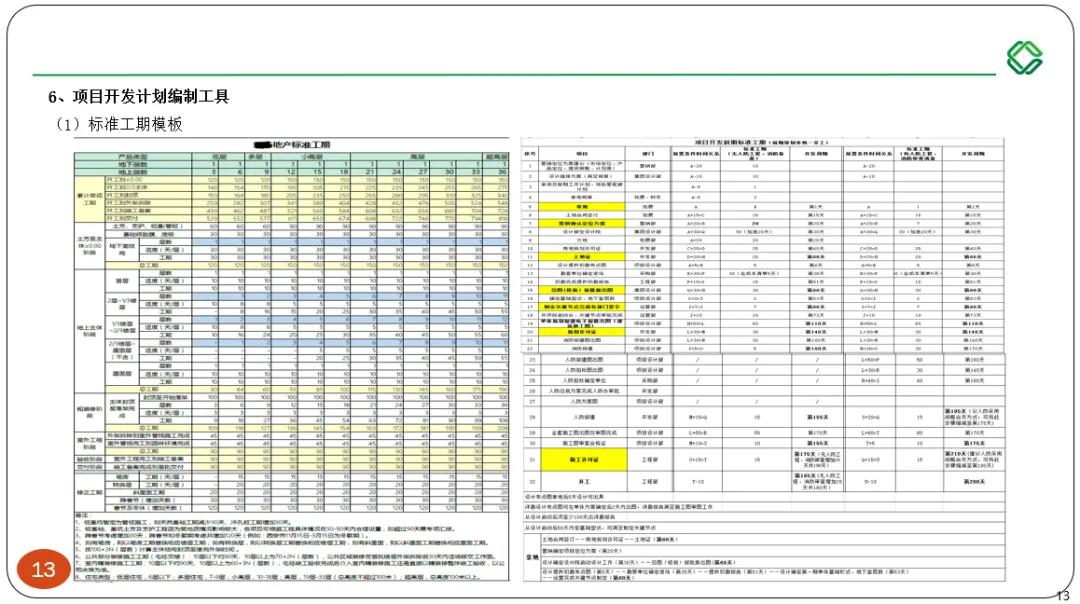Click the '部门' column header in right table
The image size is (1080, 604).
pos(648,154)
